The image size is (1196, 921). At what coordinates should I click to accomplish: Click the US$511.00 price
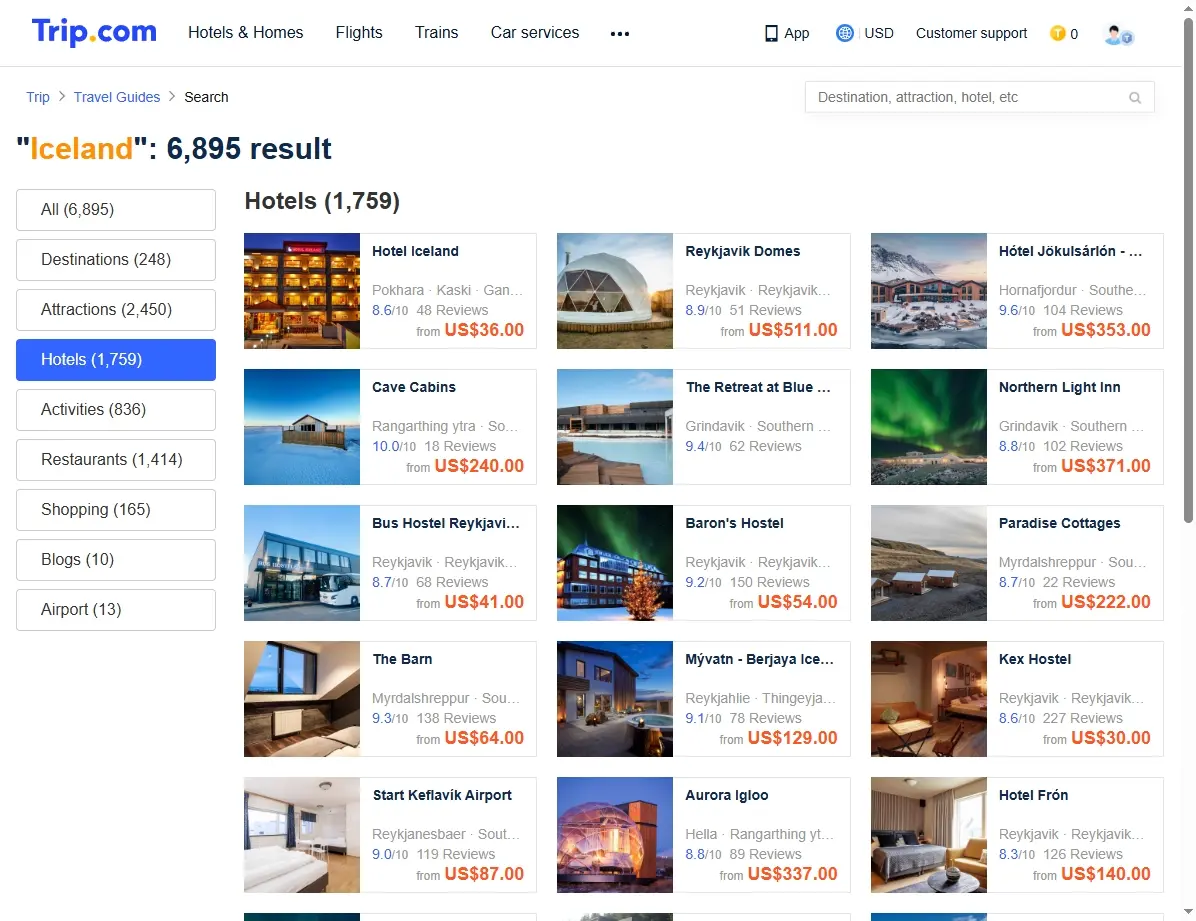(793, 330)
